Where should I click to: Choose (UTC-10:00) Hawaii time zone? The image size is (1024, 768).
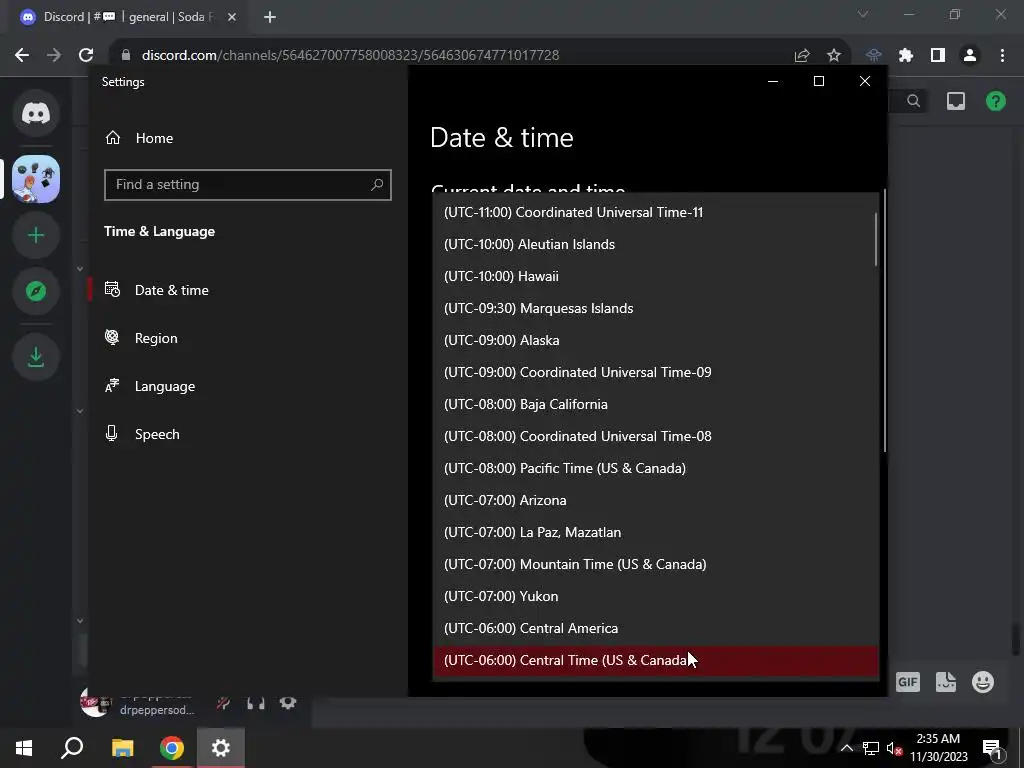coord(656,276)
